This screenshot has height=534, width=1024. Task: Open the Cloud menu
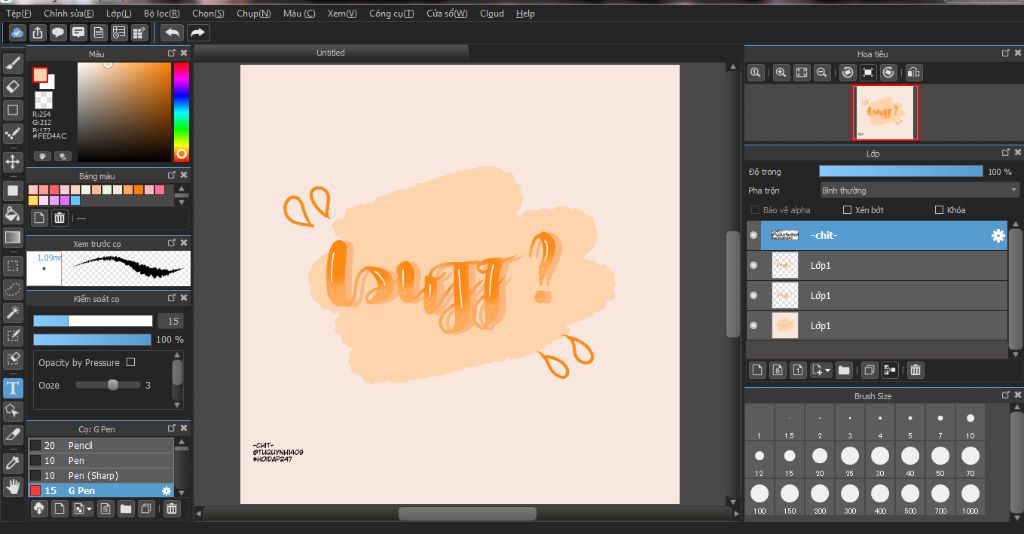pyautogui.click(x=492, y=13)
